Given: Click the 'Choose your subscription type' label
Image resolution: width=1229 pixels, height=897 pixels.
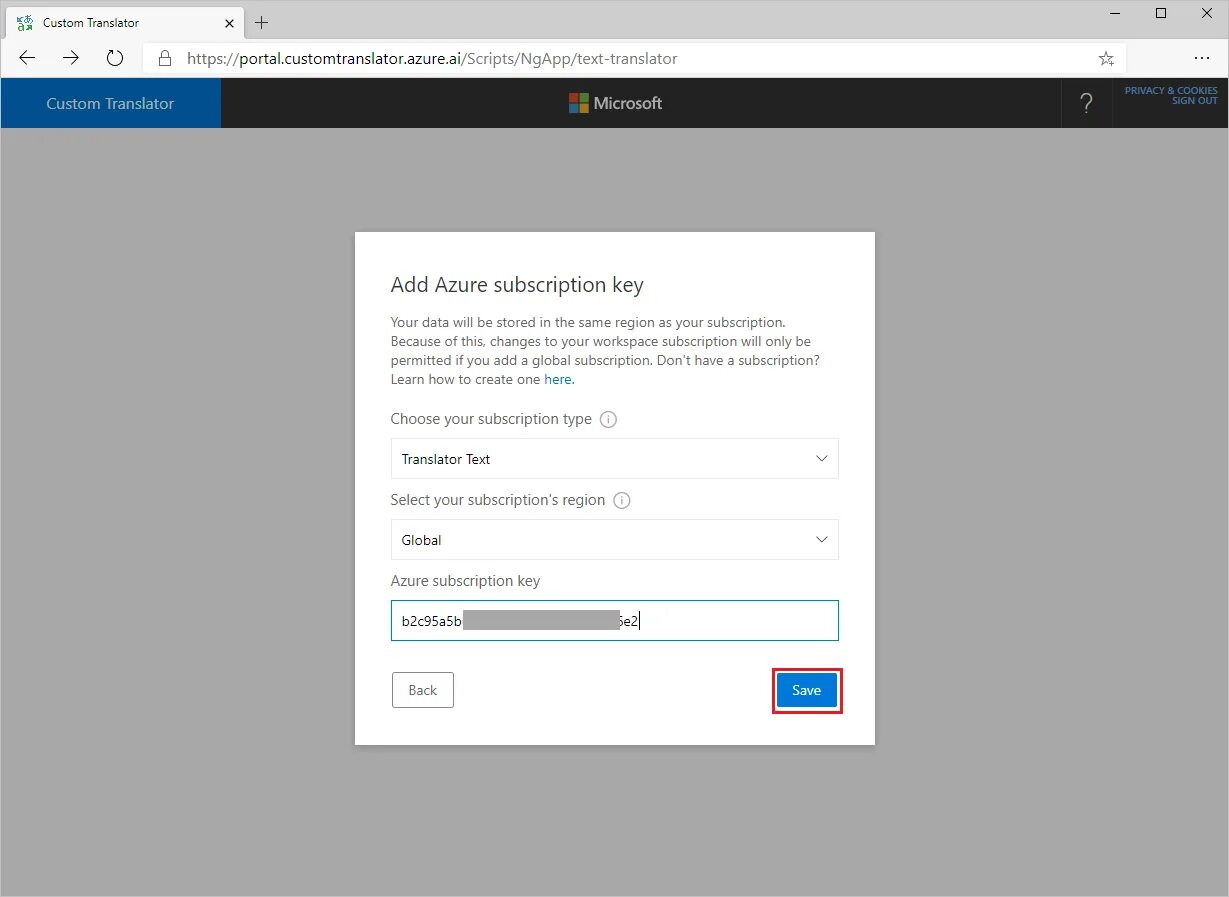Looking at the screenshot, I should [491, 419].
